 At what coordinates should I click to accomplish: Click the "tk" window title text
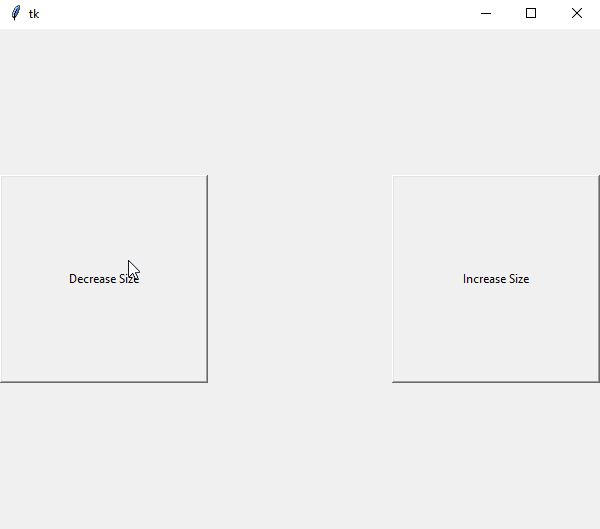(x=34, y=14)
